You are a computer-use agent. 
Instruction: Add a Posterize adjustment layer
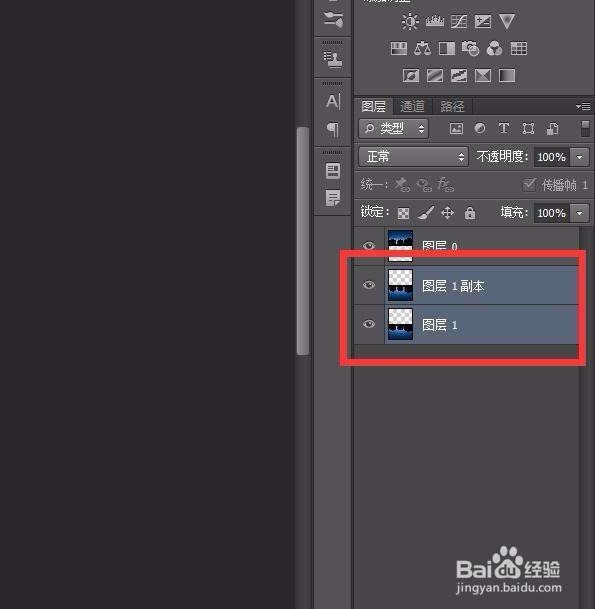click(x=435, y=76)
